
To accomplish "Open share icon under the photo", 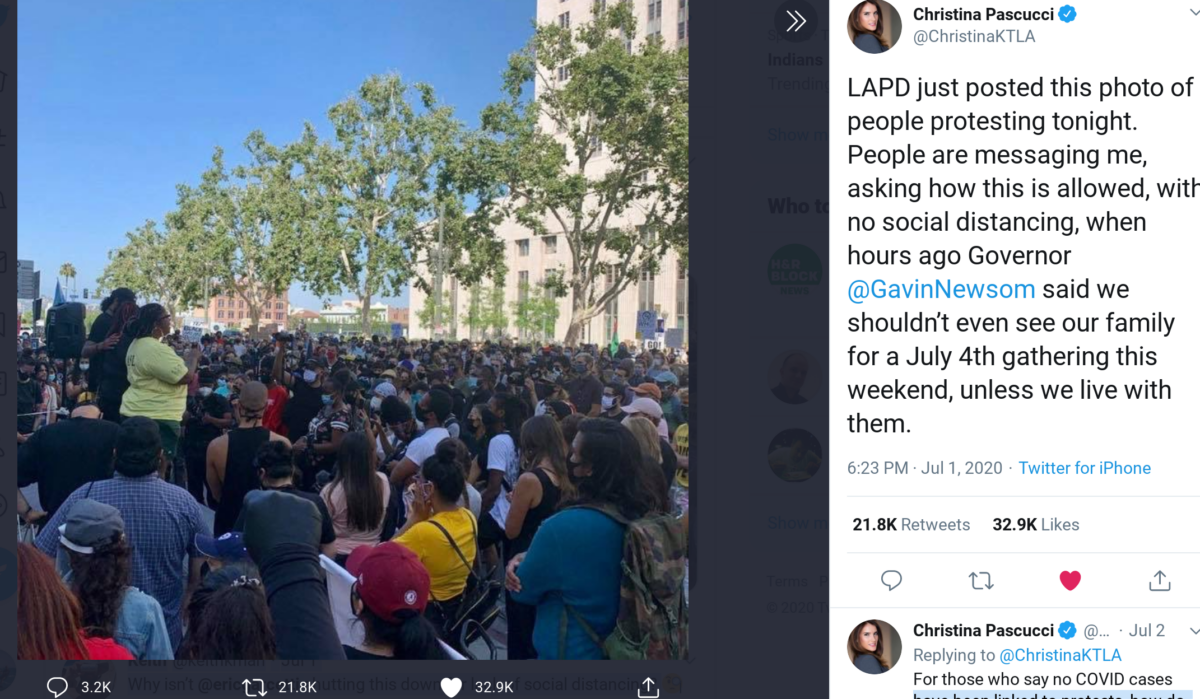I will tap(648, 686).
